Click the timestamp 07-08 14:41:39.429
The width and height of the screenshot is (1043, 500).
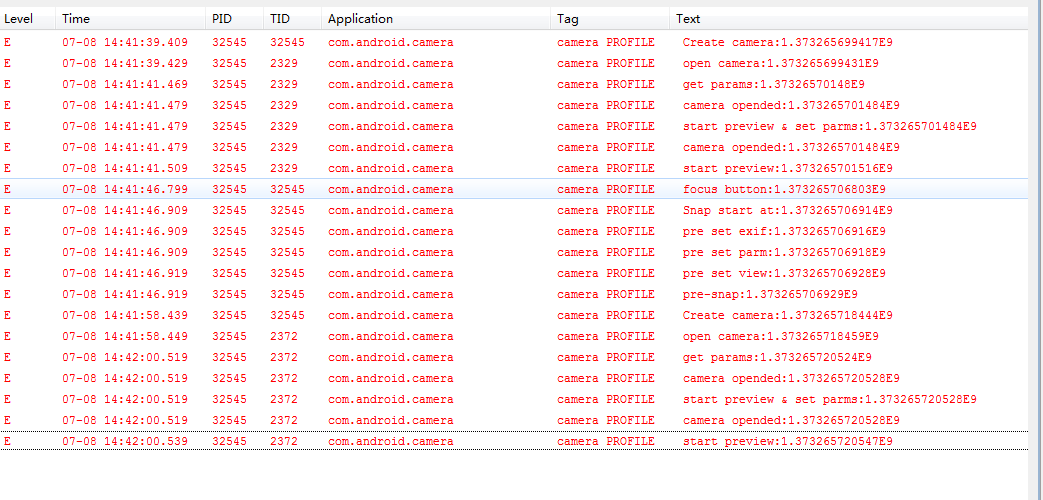point(125,64)
